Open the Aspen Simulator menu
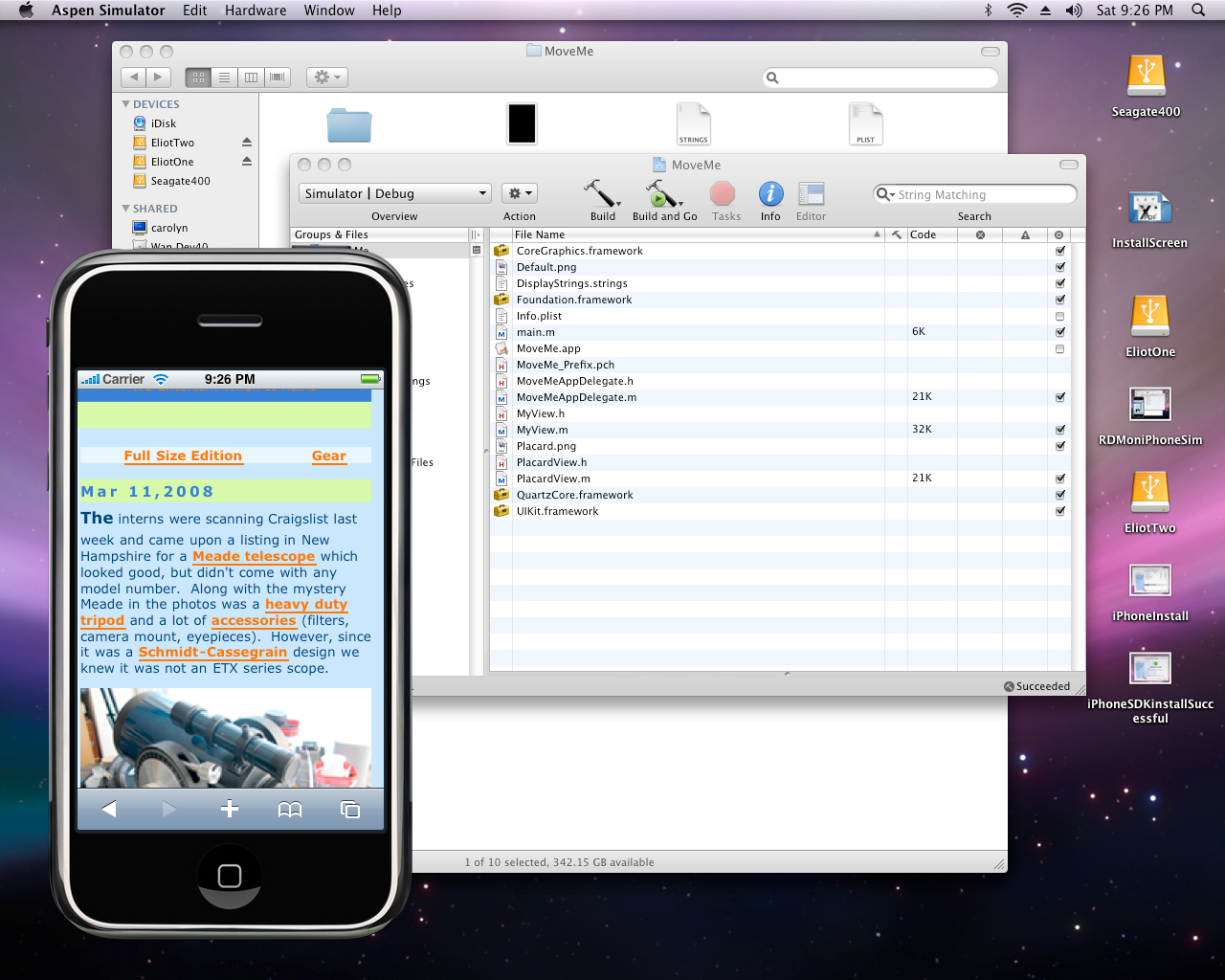1225x980 pixels. pos(108,11)
